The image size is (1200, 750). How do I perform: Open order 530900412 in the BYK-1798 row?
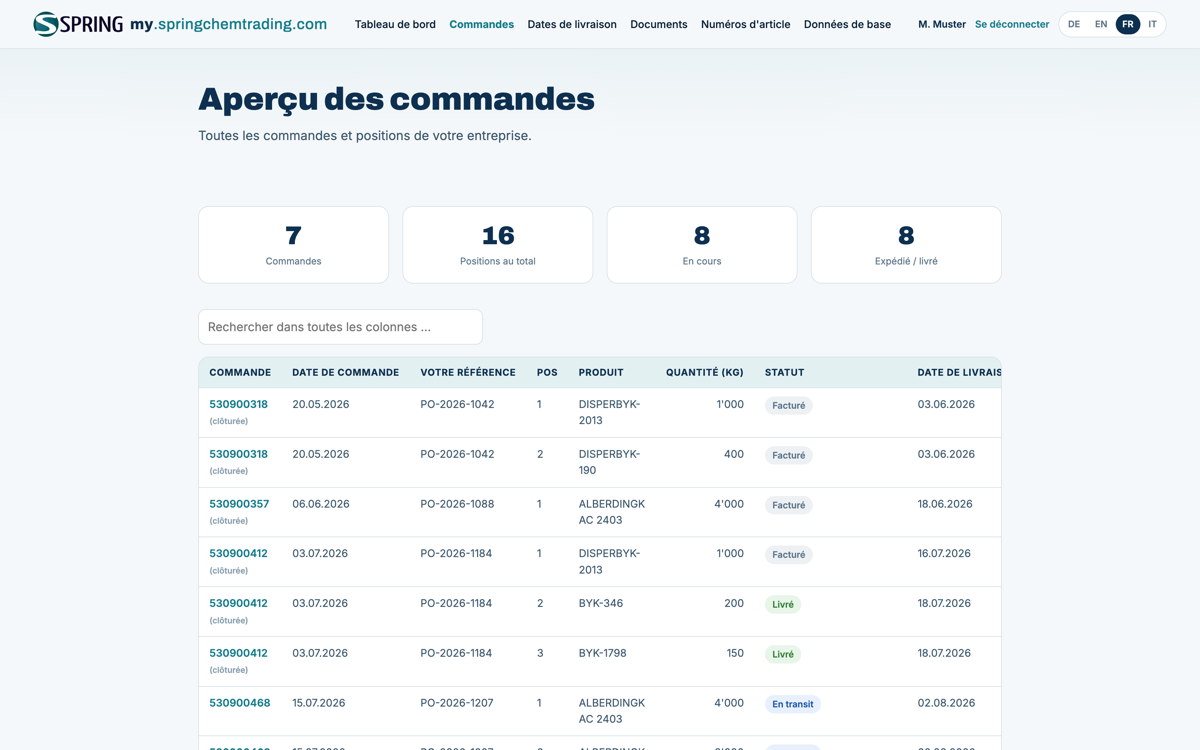click(x=238, y=653)
